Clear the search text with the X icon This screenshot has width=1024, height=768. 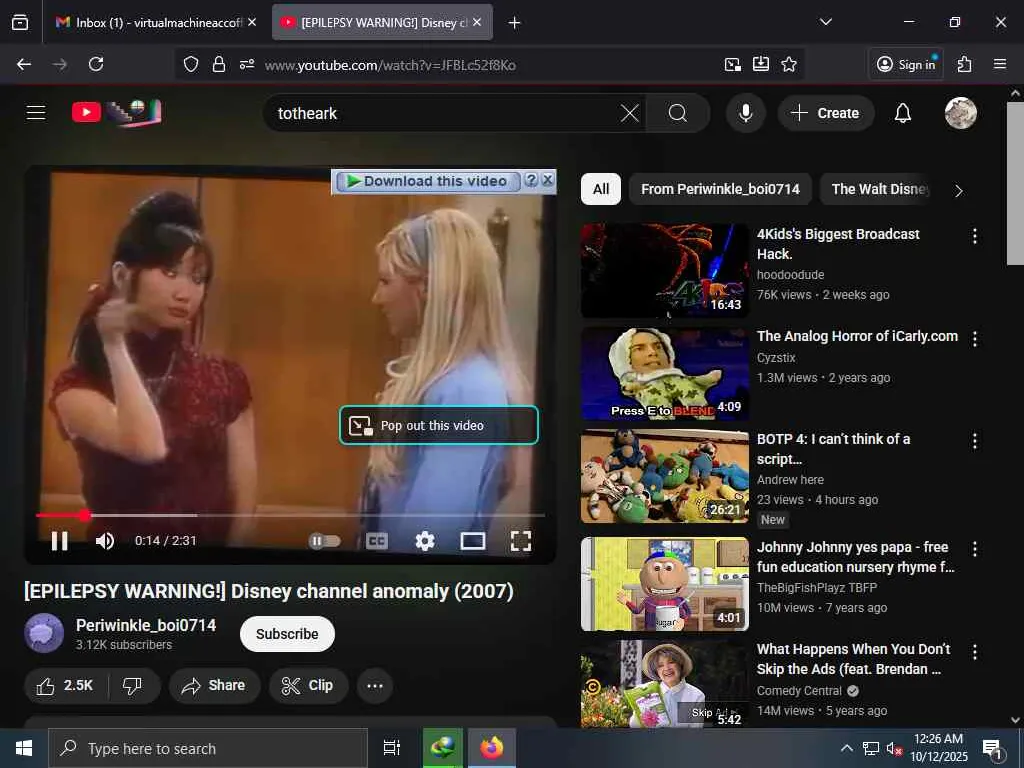click(x=630, y=114)
